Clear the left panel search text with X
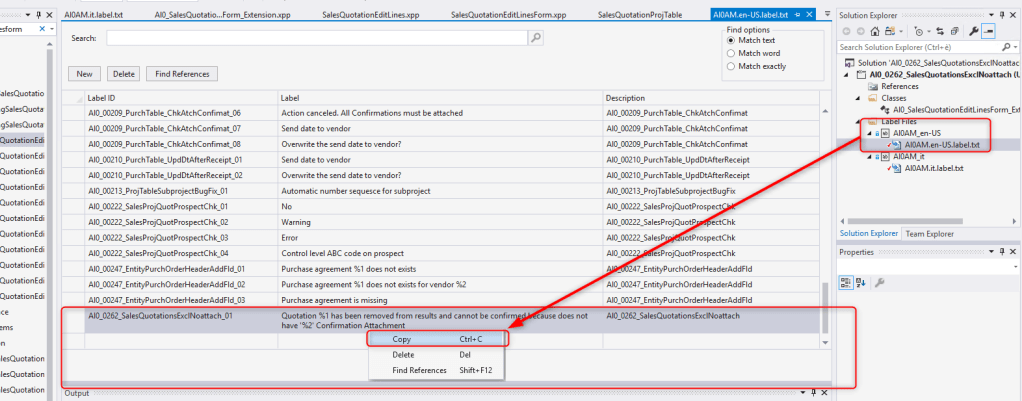Viewport: 1022px width, 401px height. 44,30
